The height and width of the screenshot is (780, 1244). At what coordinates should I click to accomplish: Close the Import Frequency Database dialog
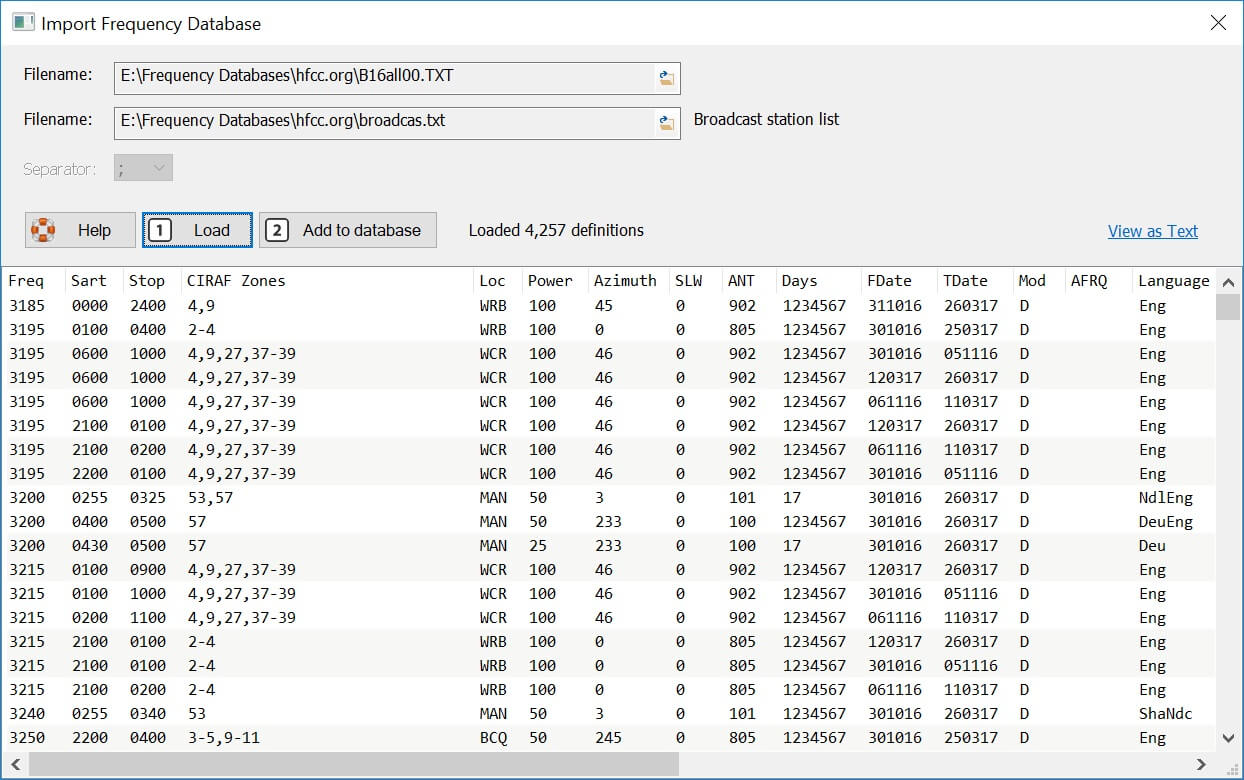(1218, 22)
